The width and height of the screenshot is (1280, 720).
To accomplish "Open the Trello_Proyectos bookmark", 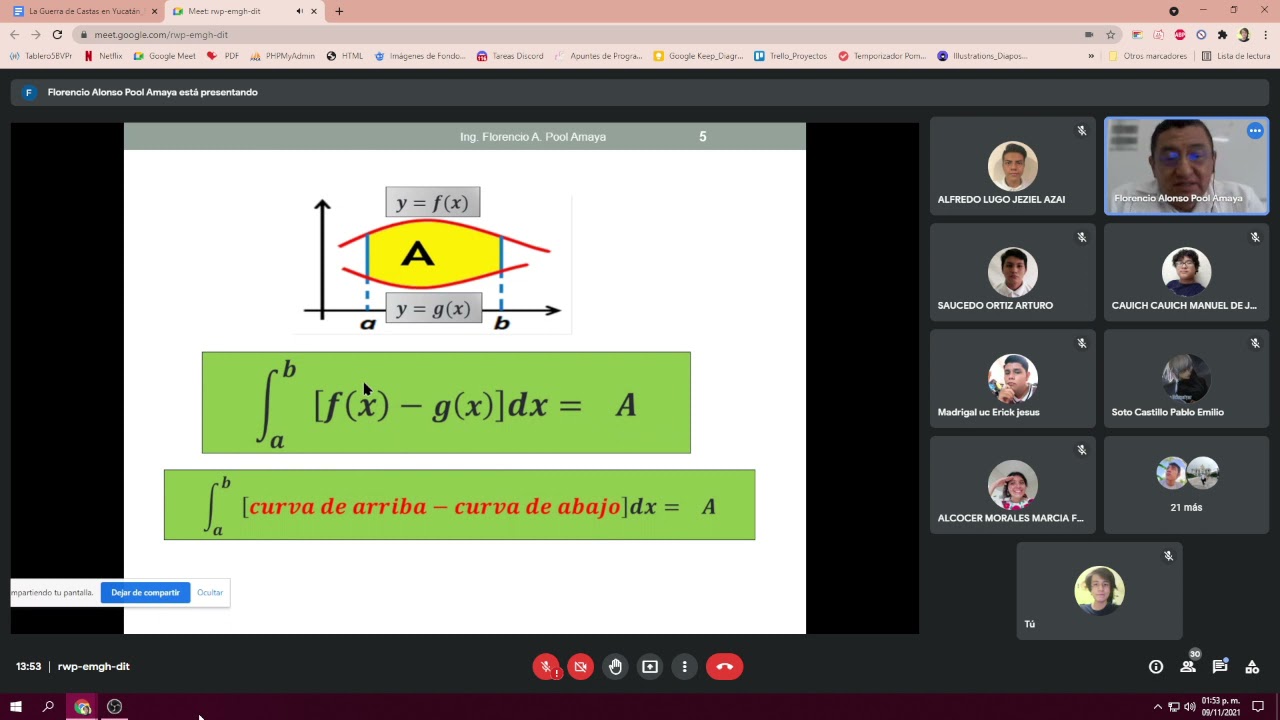I will click(x=790, y=56).
